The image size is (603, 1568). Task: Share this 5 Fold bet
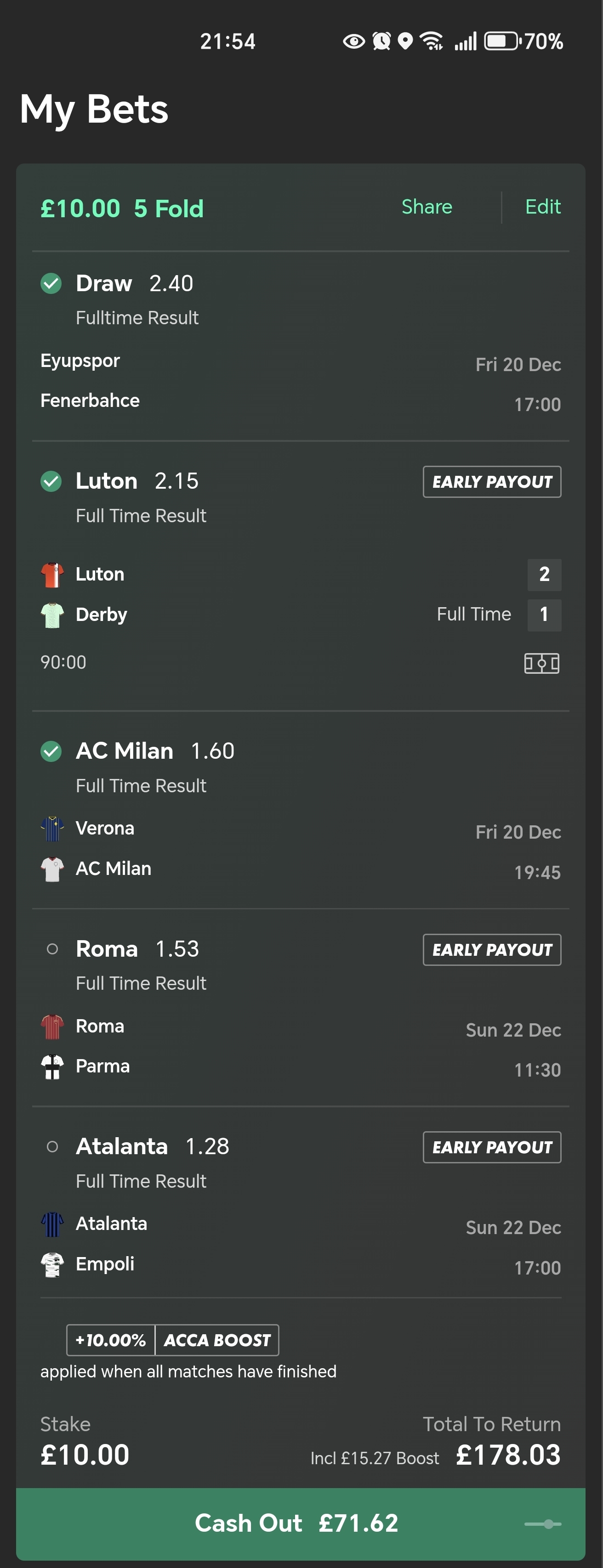pyautogui.click(x=427, y=207)
